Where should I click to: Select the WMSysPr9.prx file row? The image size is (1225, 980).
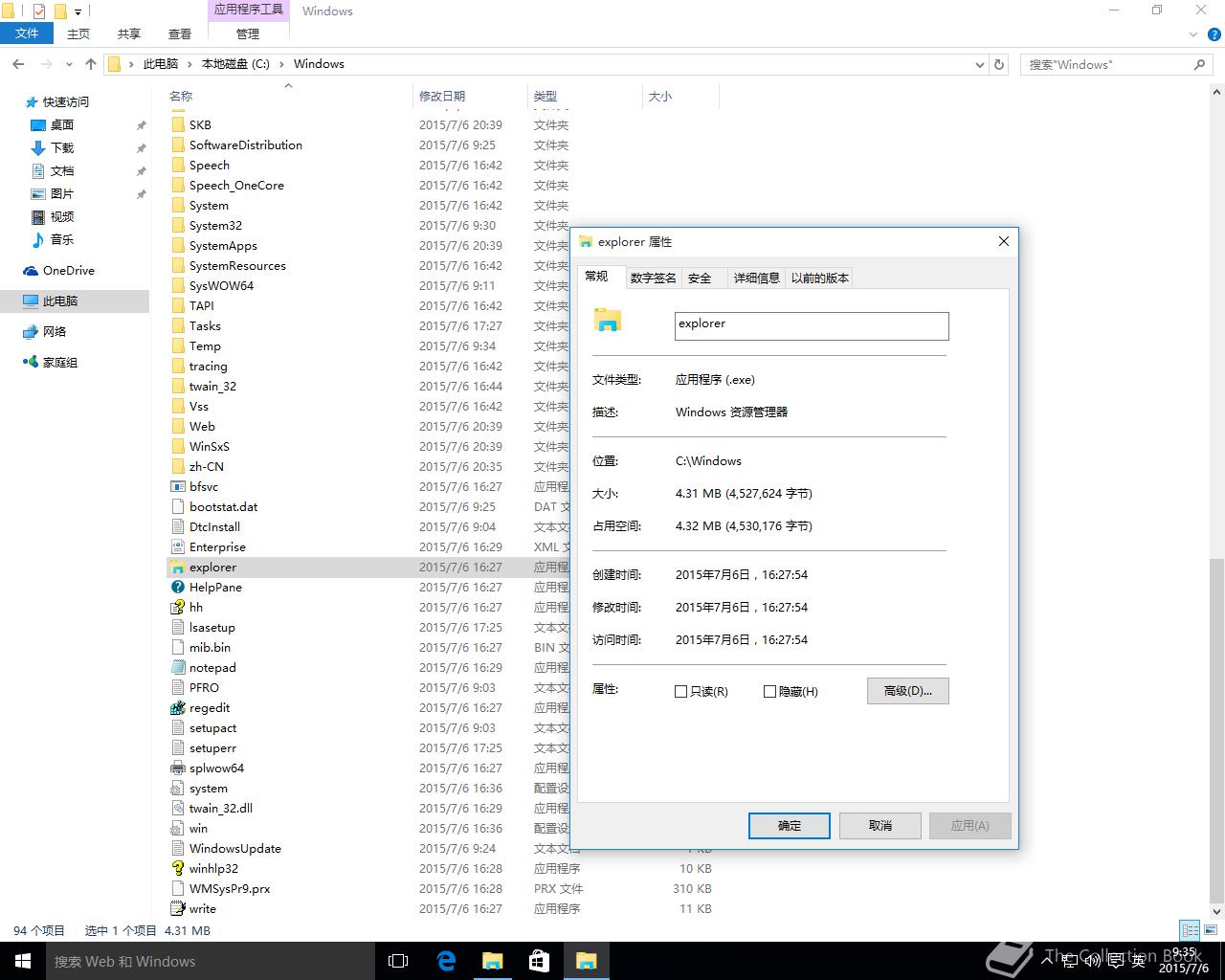coord(441,889)
